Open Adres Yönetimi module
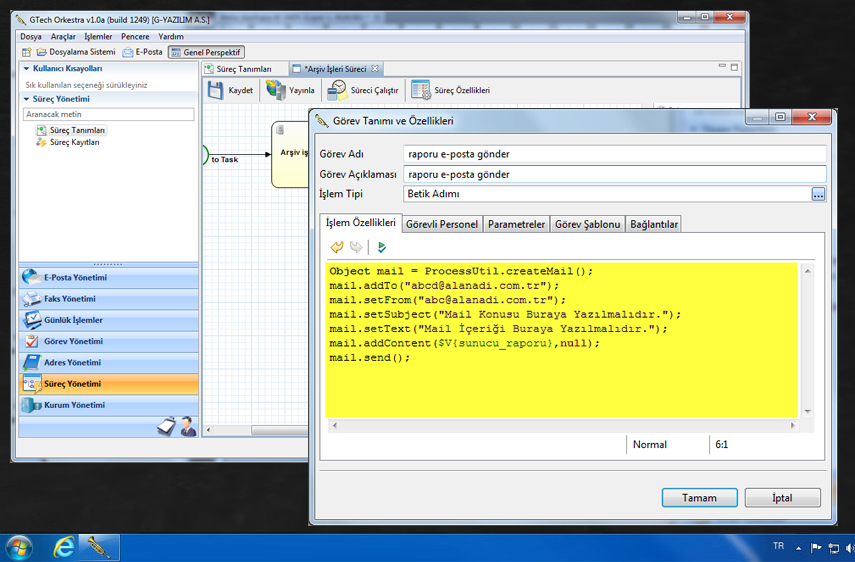Viewport: 855px width, 562px height. click(109, 362)
